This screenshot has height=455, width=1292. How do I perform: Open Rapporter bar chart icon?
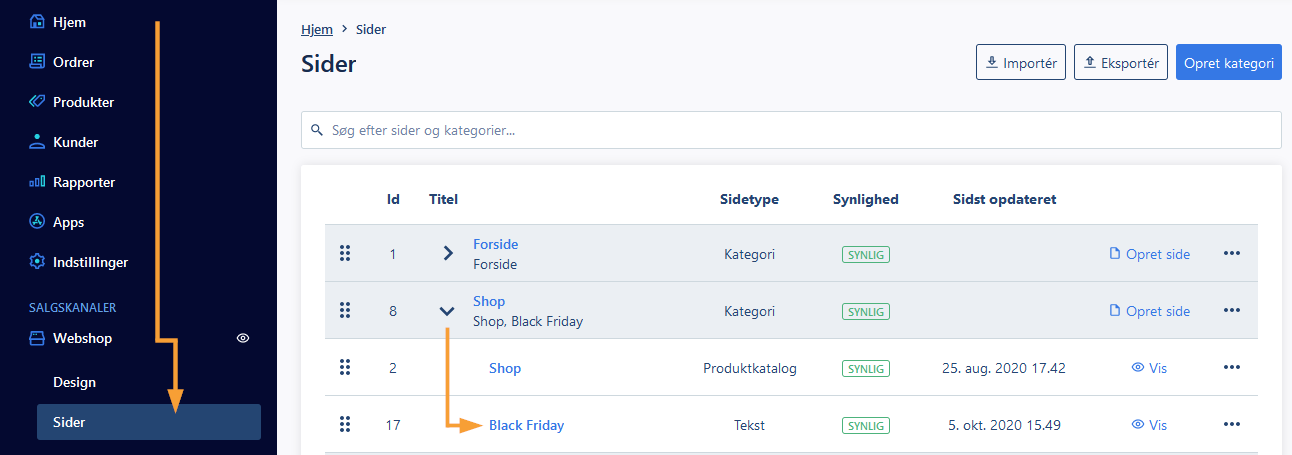tap(37, 182)
